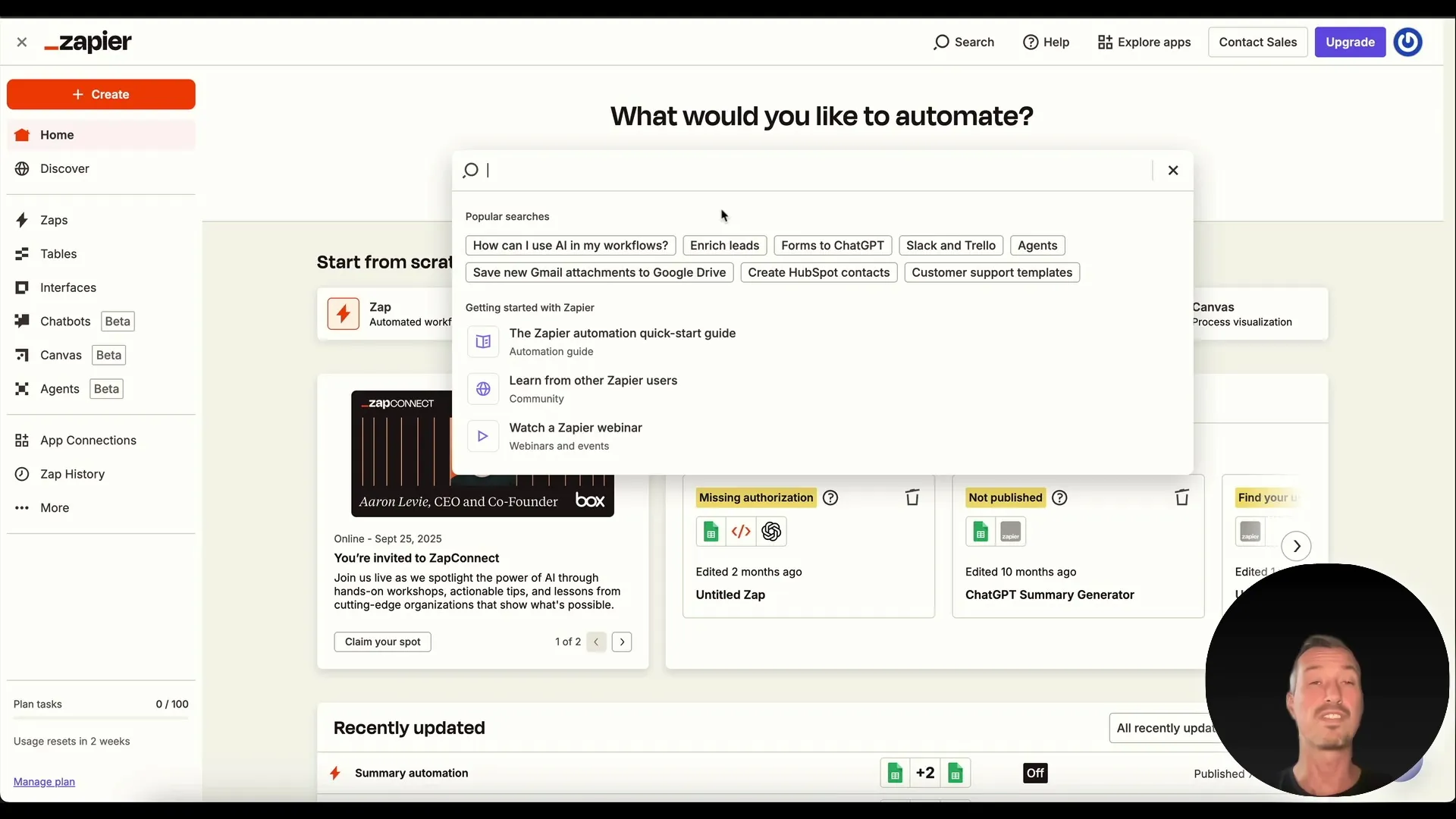Turn the Summary automation Off toggle on

pos(1034,772)
